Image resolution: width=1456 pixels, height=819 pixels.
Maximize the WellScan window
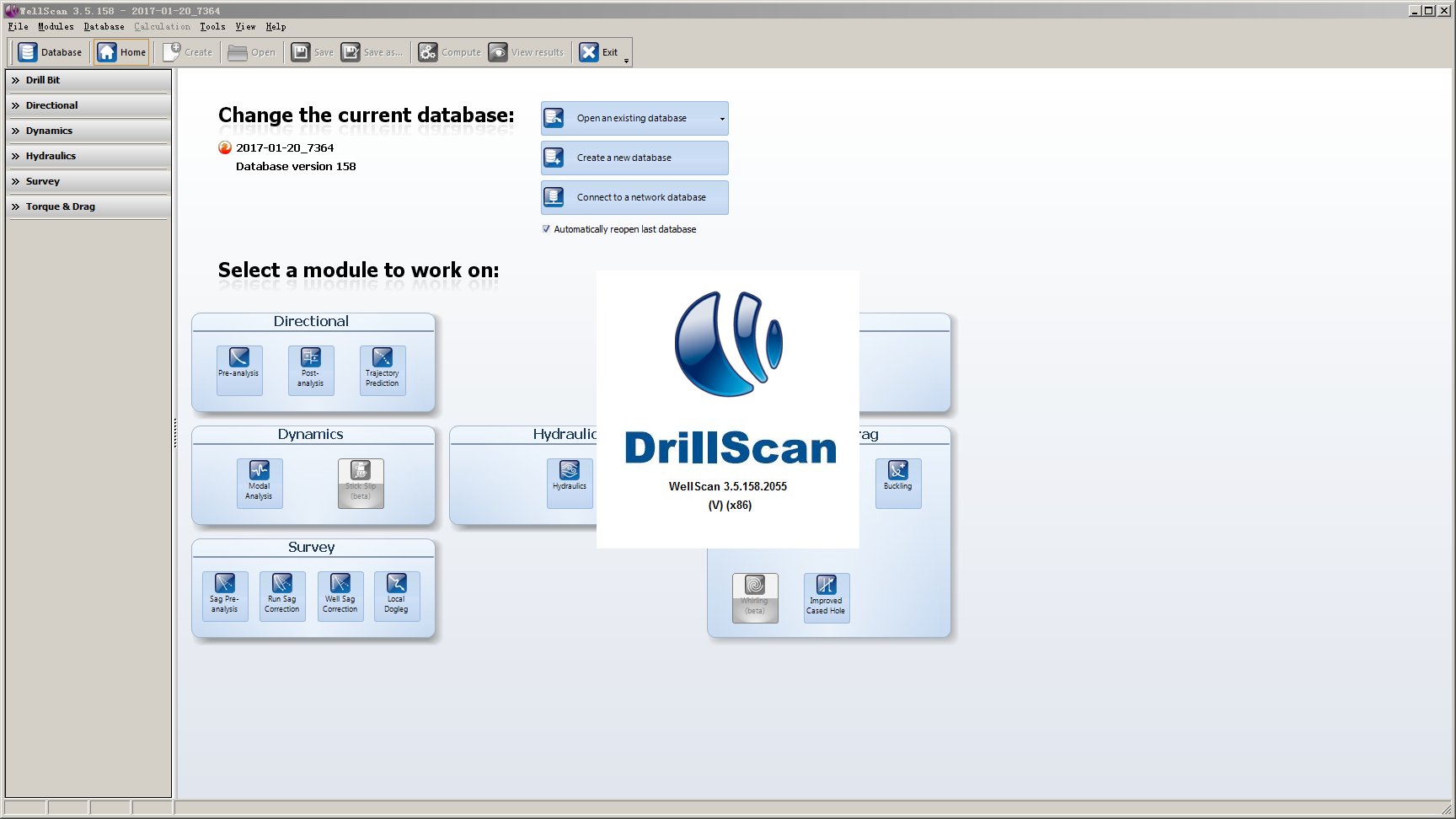coord(1429,11)
